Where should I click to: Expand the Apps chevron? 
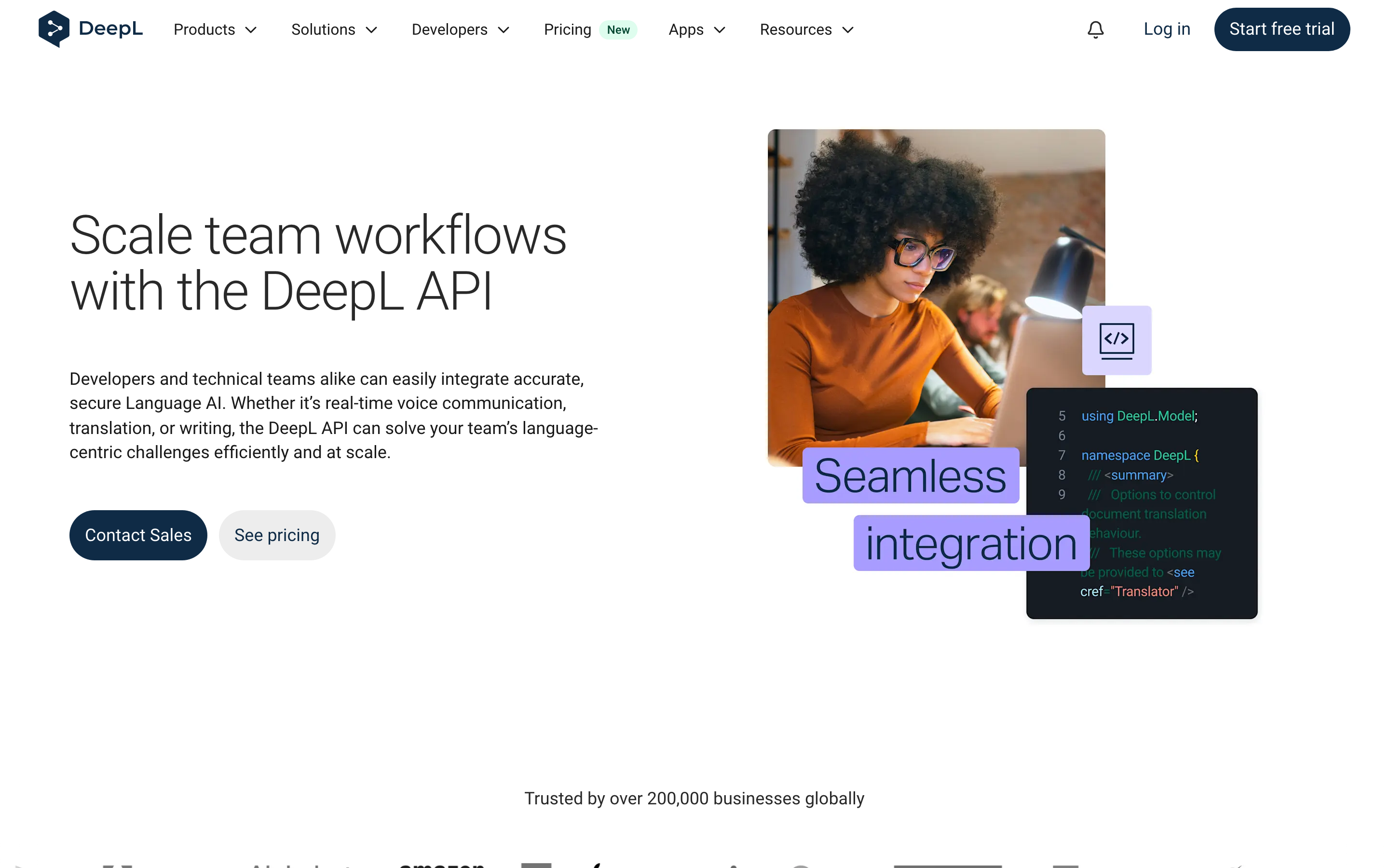coord(720,30)
